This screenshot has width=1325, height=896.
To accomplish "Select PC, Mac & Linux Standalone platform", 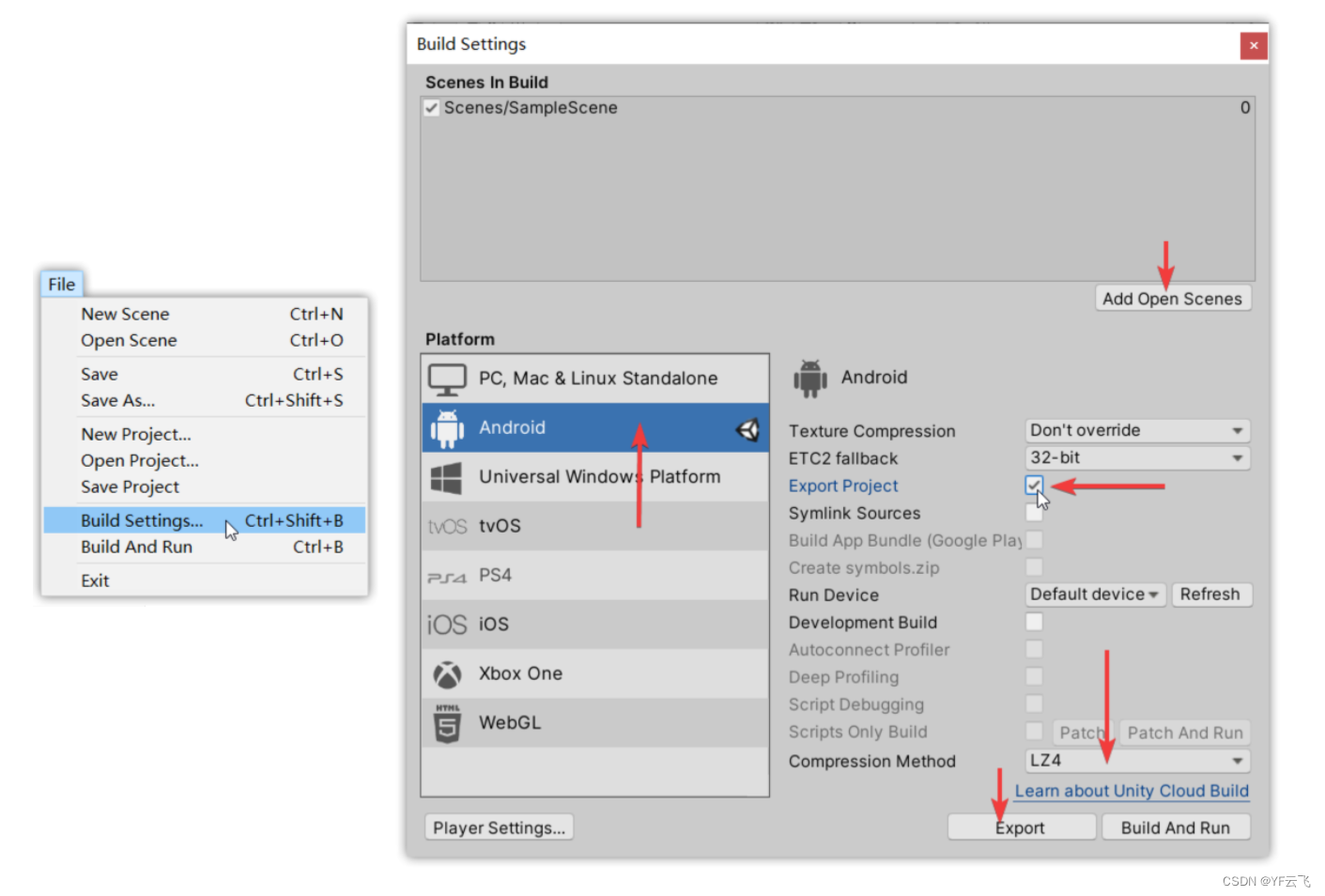I will coord(595,378).
